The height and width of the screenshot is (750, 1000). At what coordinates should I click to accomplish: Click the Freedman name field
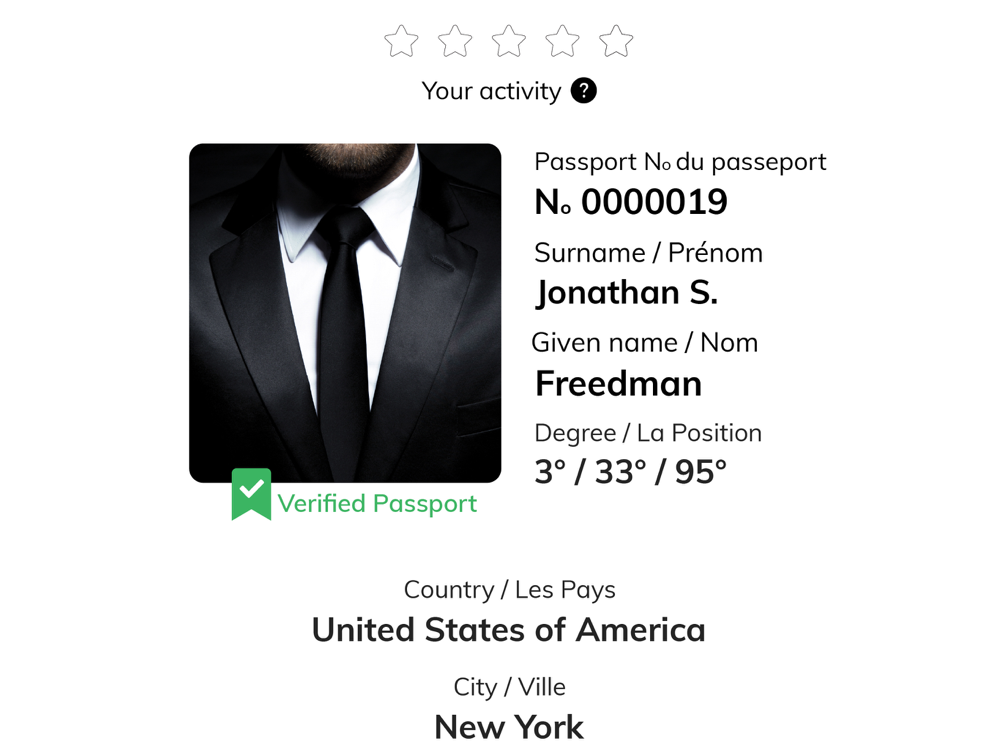tap(618, 383)
